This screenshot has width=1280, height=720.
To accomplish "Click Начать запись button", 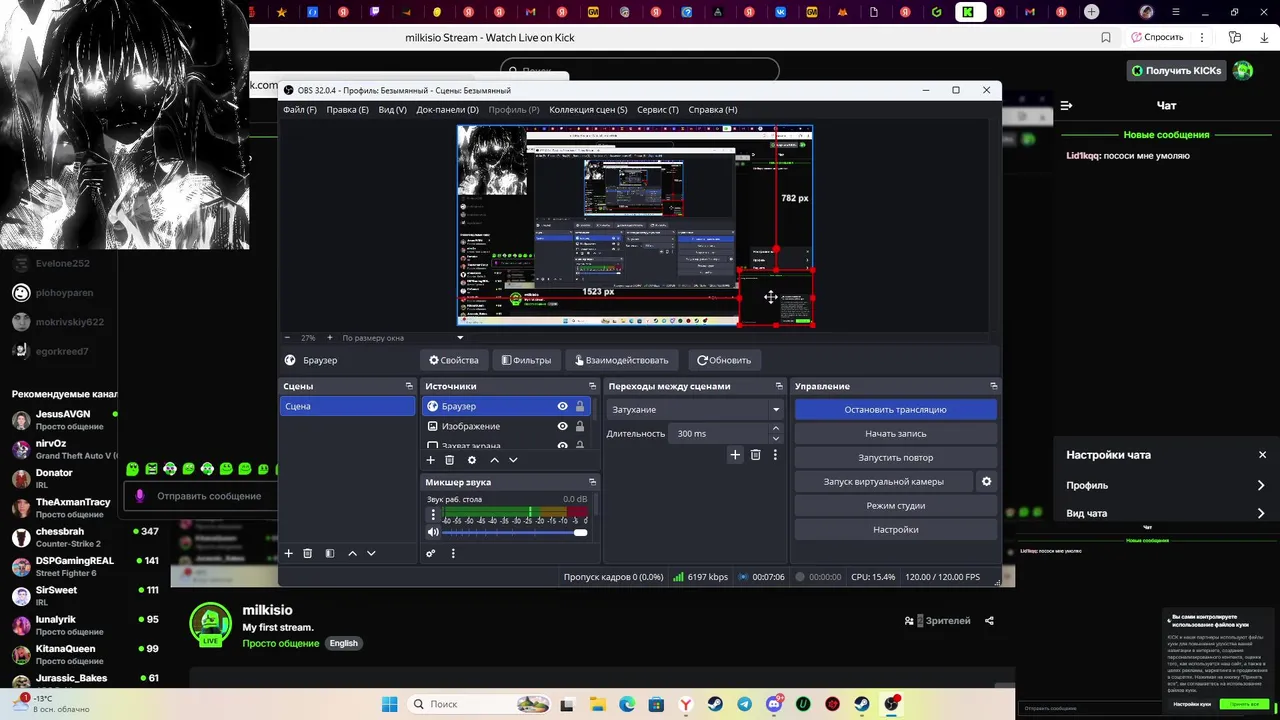I will click(x=895, y=433).
